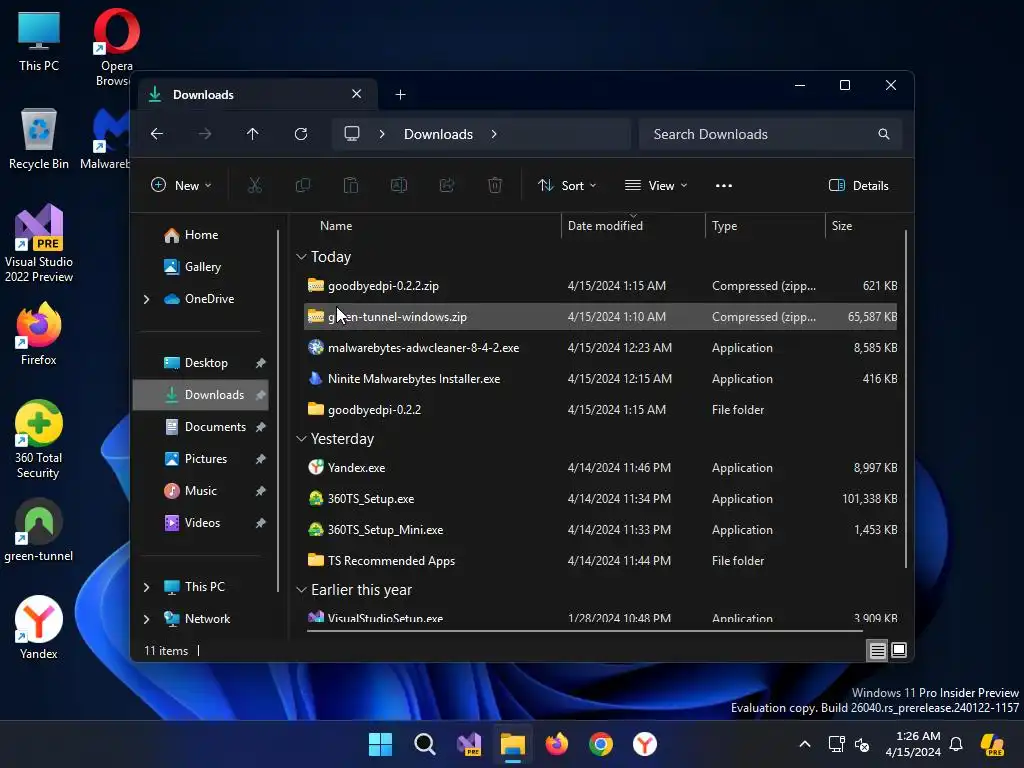Open Home in navigation pane
The image size is (1024, 768).
pyautogui.click(x=200, y=235)
